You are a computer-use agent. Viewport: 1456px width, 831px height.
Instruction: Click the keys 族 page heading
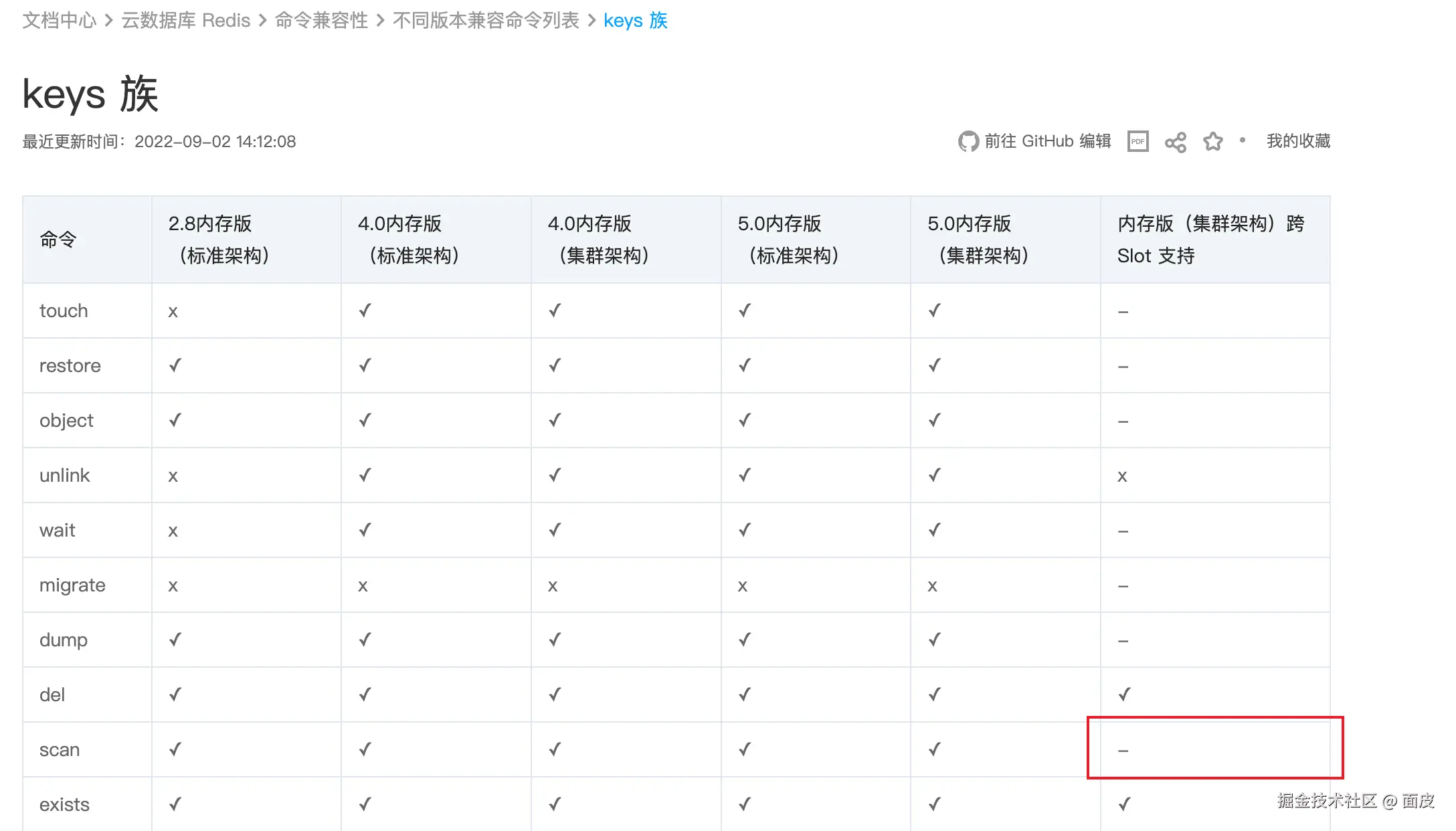click(x=90, y=94)
